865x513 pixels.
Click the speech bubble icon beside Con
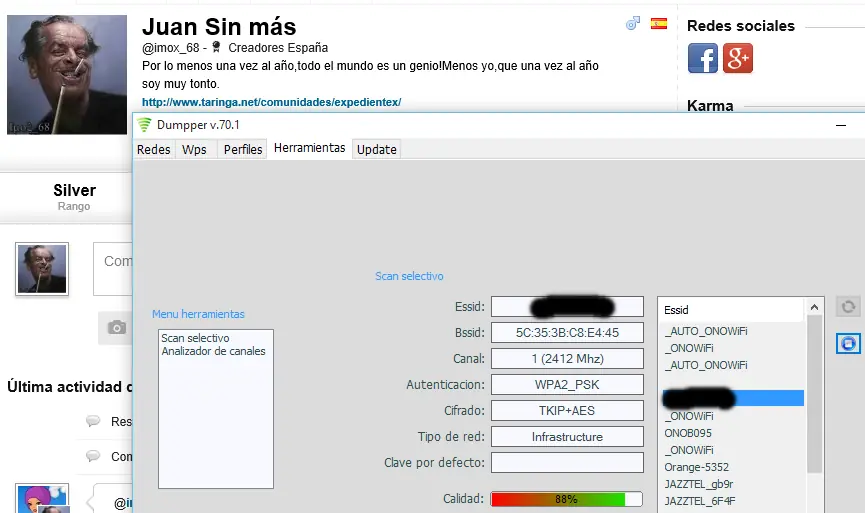coord(93,456)
